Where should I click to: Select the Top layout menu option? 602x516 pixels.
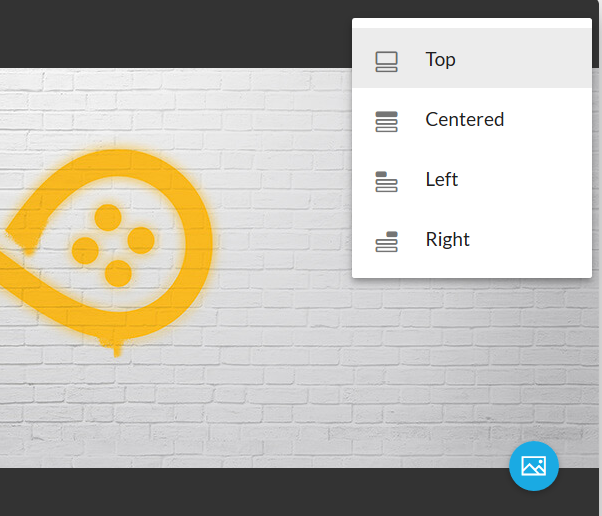[x=471, y=58]
